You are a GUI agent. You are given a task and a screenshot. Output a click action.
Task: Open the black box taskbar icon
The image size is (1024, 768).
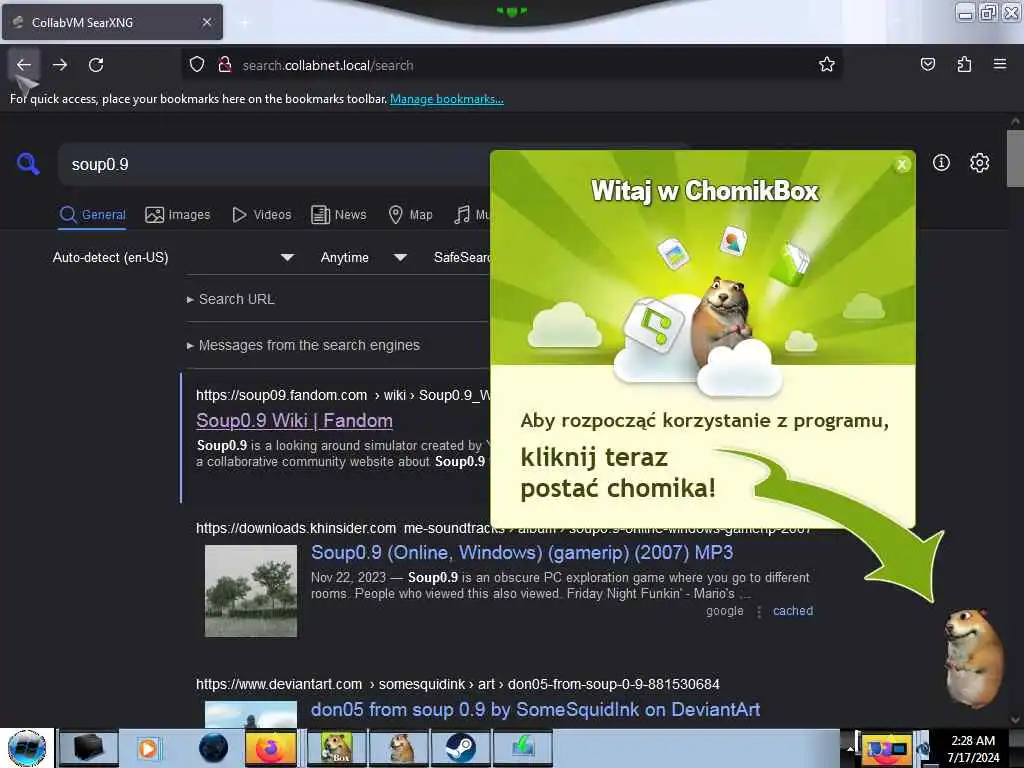click(88, 748)
